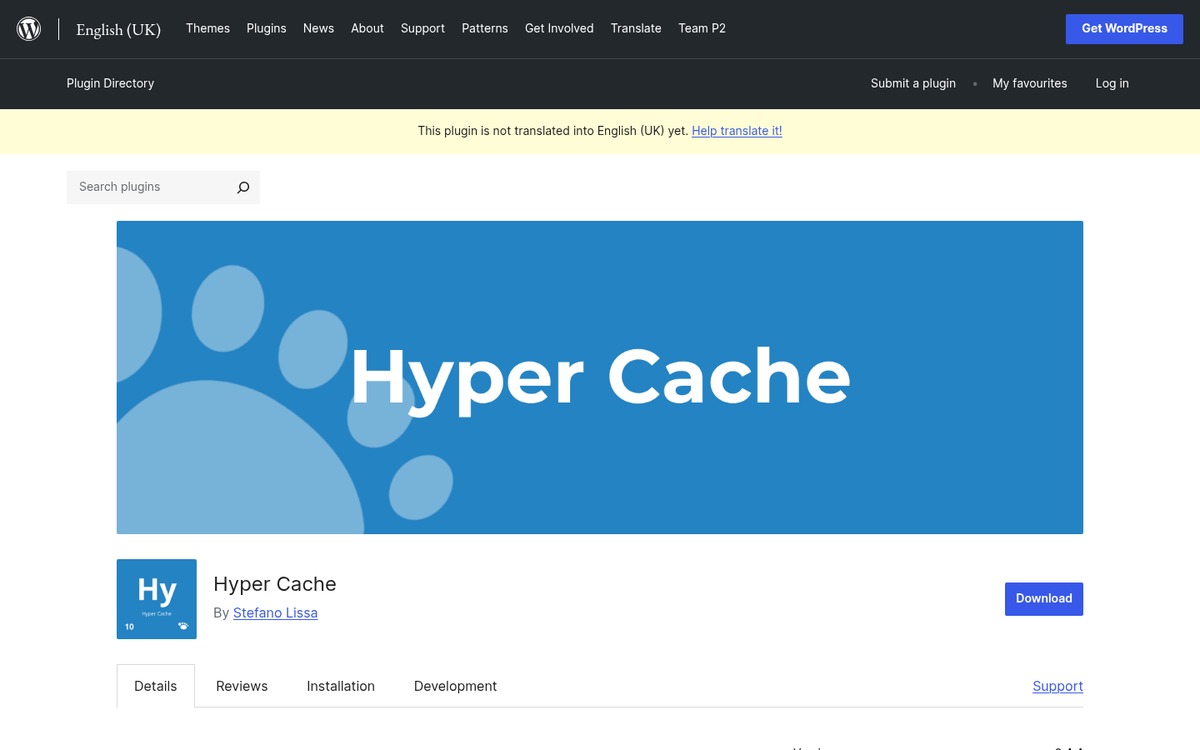Switch to the Reviews tab
Viewport: 1200px width, 750px height.
click(x=241, y=686)
